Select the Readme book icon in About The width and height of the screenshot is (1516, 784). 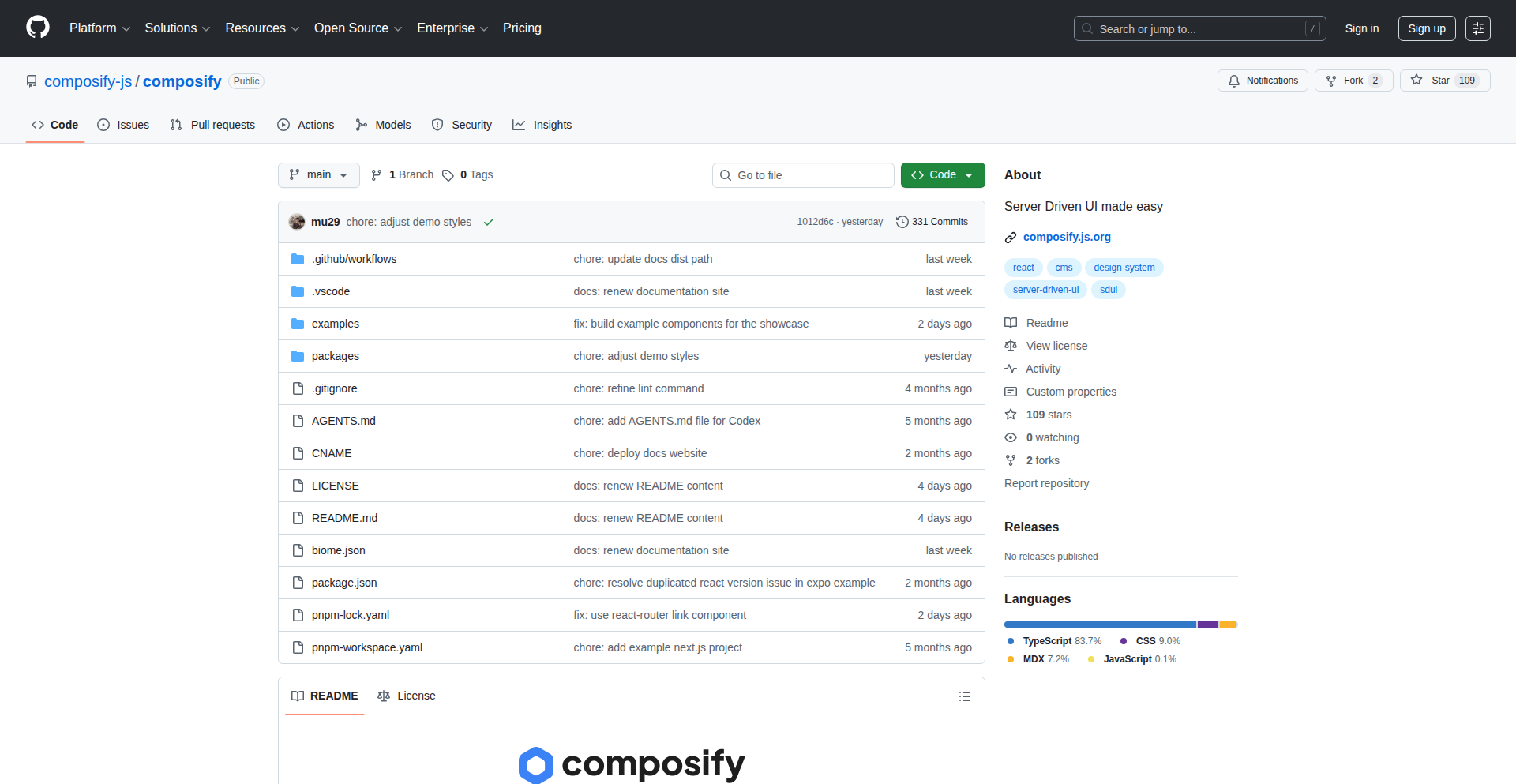(x=1011, y=323)
